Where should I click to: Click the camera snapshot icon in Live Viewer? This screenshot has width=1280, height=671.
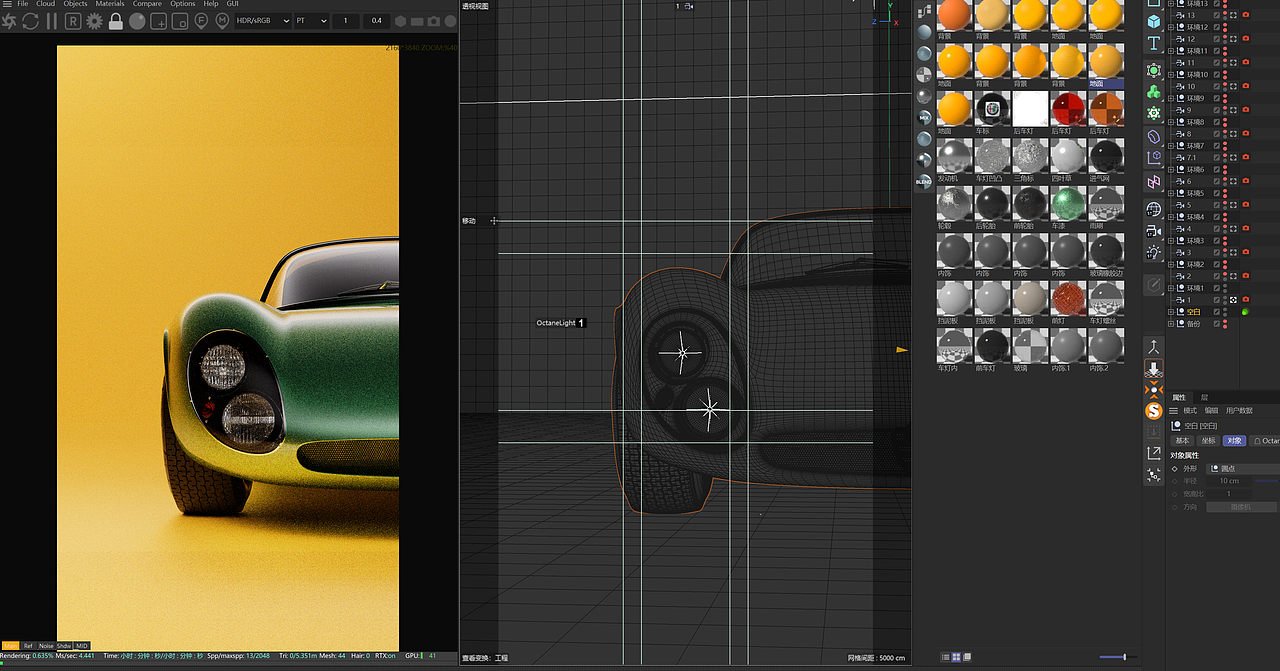tap(434, 21)
